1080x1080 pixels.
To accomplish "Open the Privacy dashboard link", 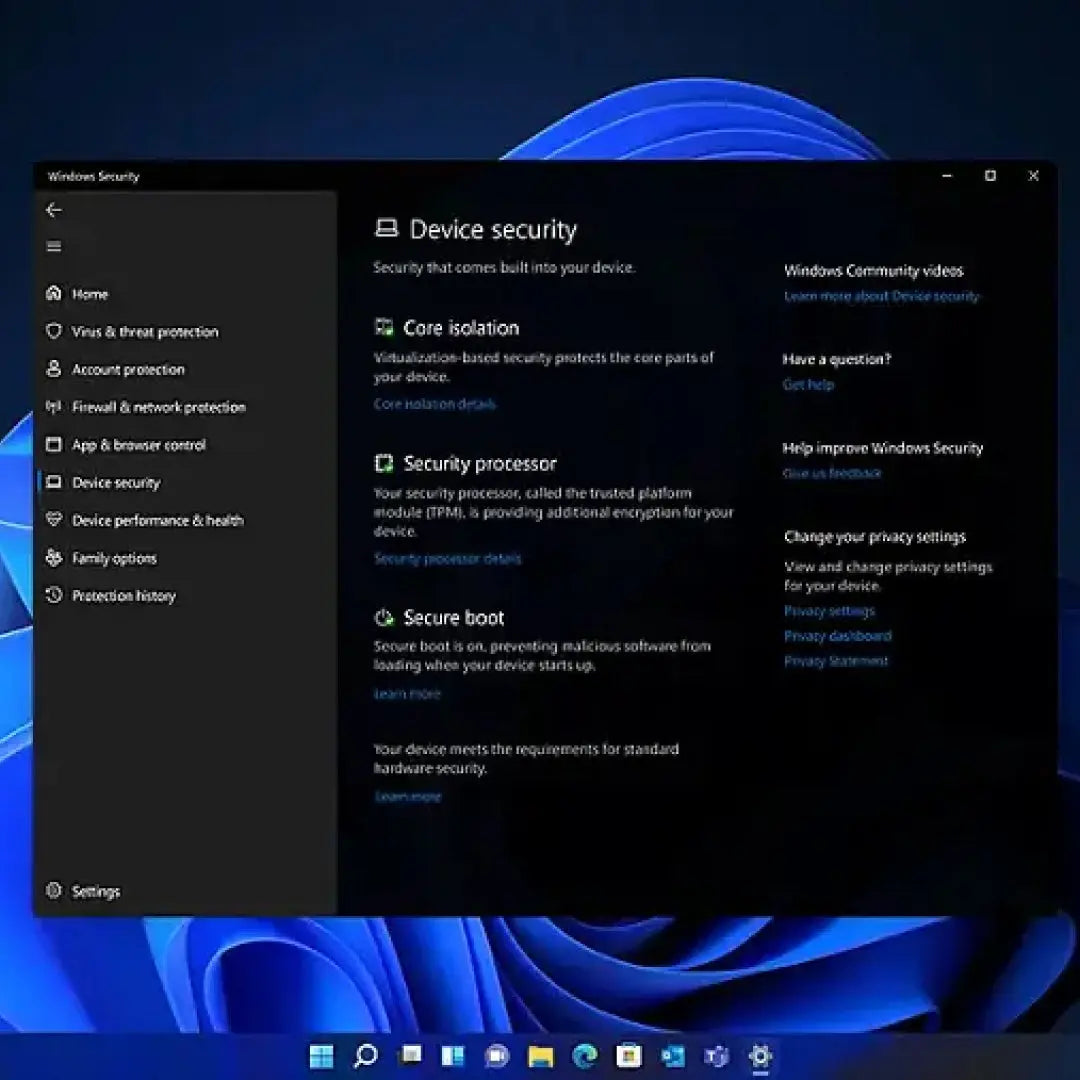I will 837,636.
